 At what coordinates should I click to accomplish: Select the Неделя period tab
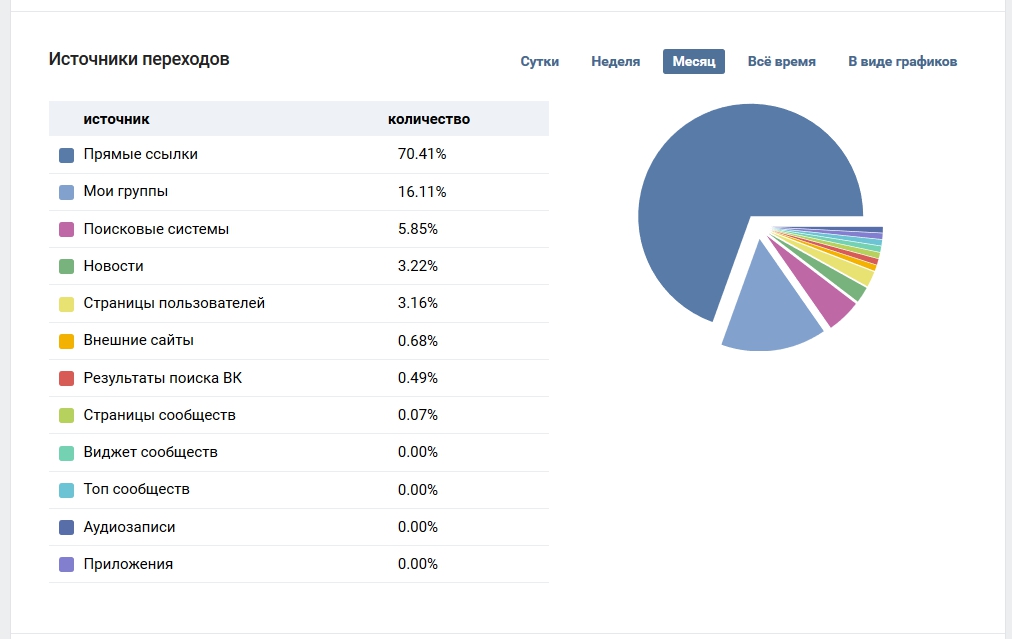coord(615,61)
